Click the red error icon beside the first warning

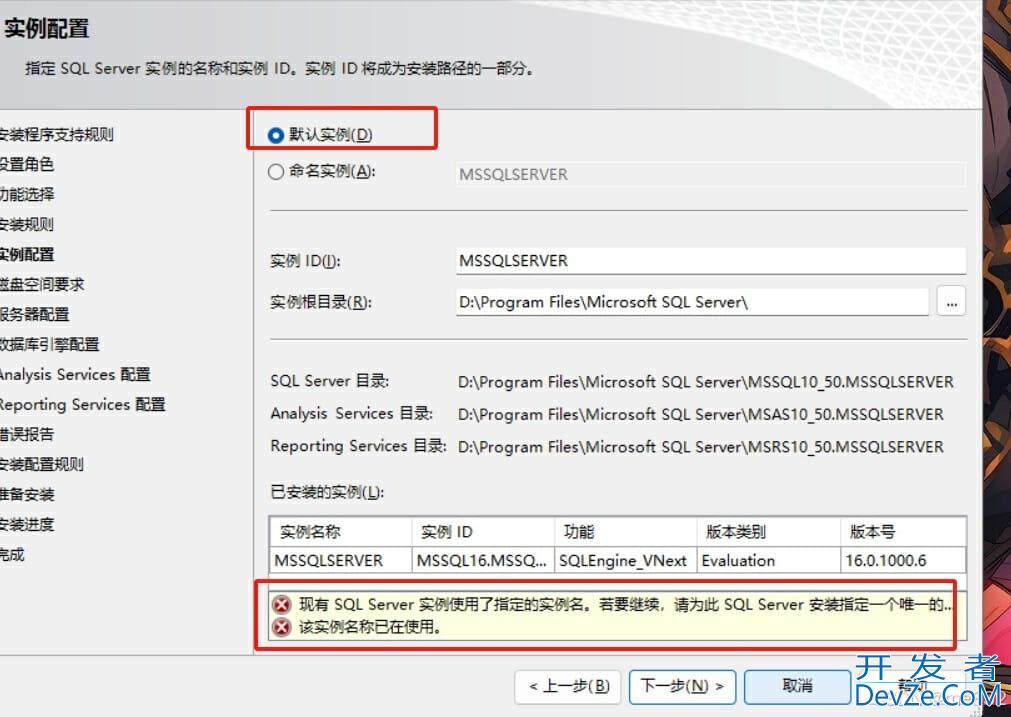(x=280, y=604)
